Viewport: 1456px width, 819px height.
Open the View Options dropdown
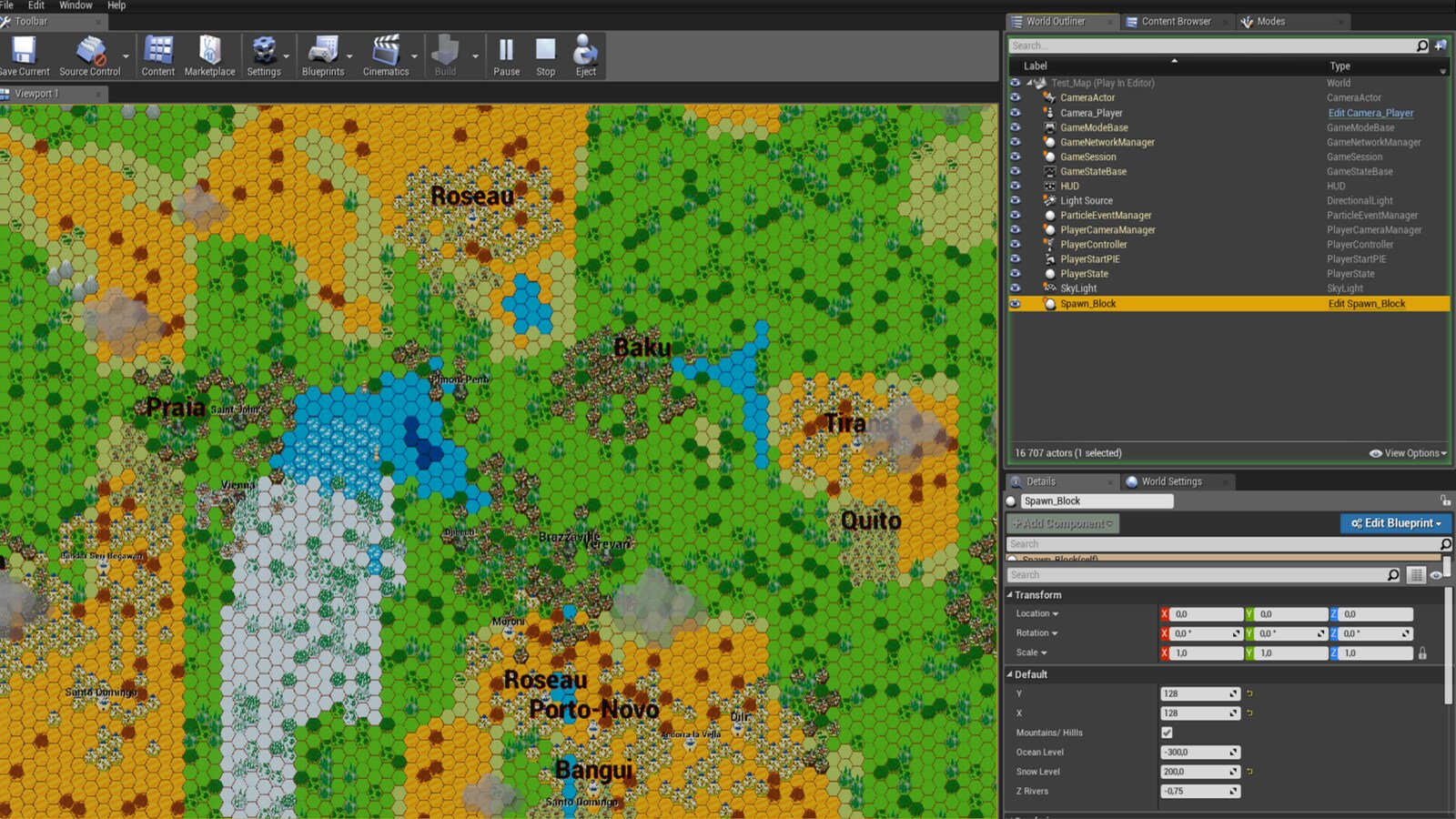click(x=1407, y=452)
